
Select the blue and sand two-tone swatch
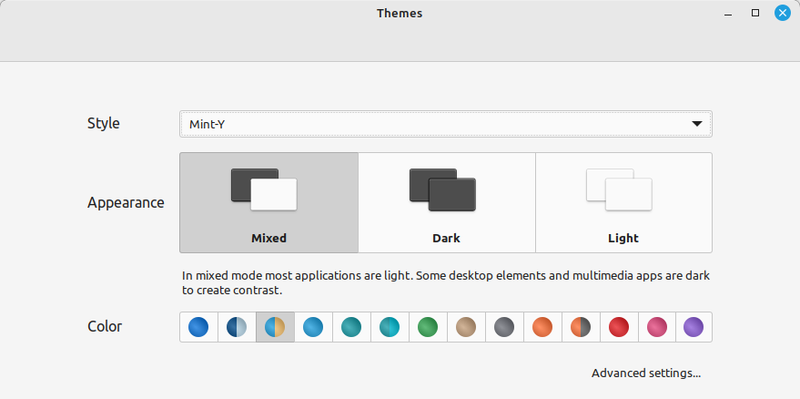coord(275,327)
